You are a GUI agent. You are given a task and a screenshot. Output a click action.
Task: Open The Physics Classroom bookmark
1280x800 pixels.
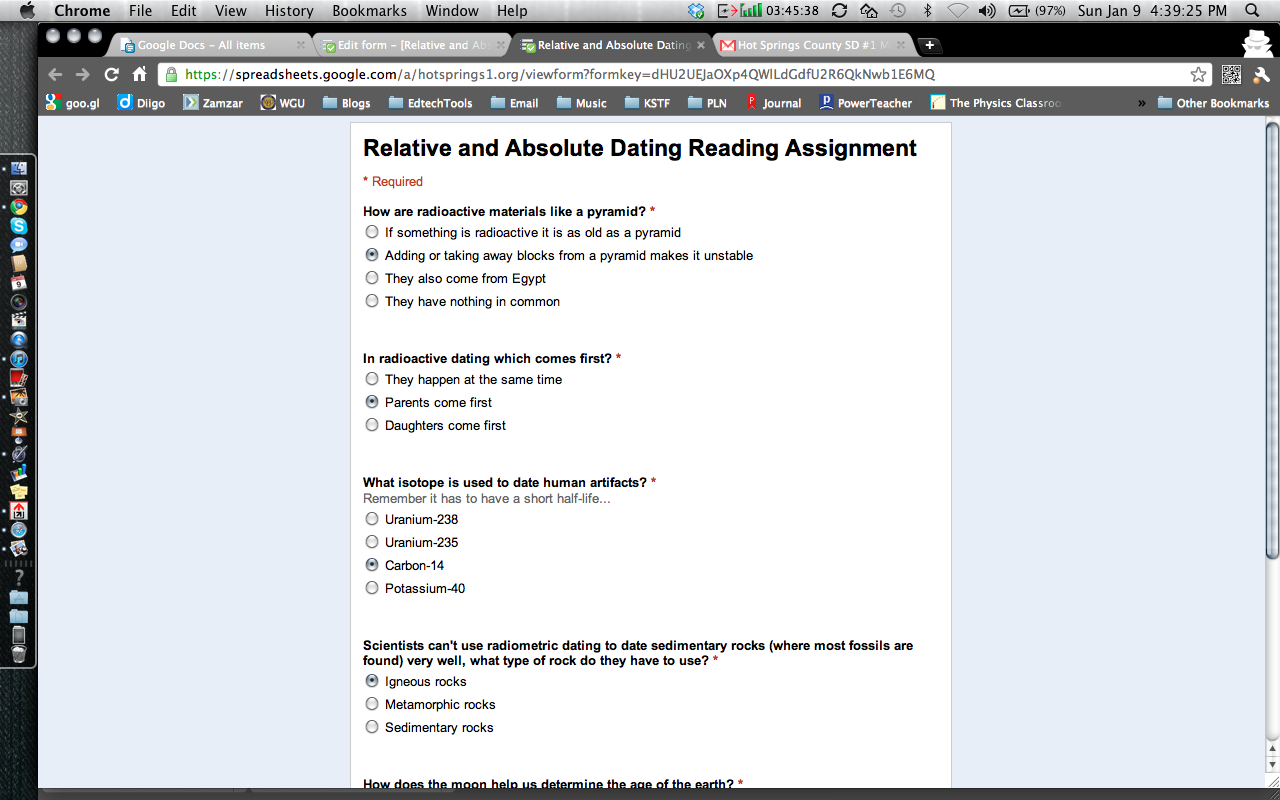coord(996,103)
